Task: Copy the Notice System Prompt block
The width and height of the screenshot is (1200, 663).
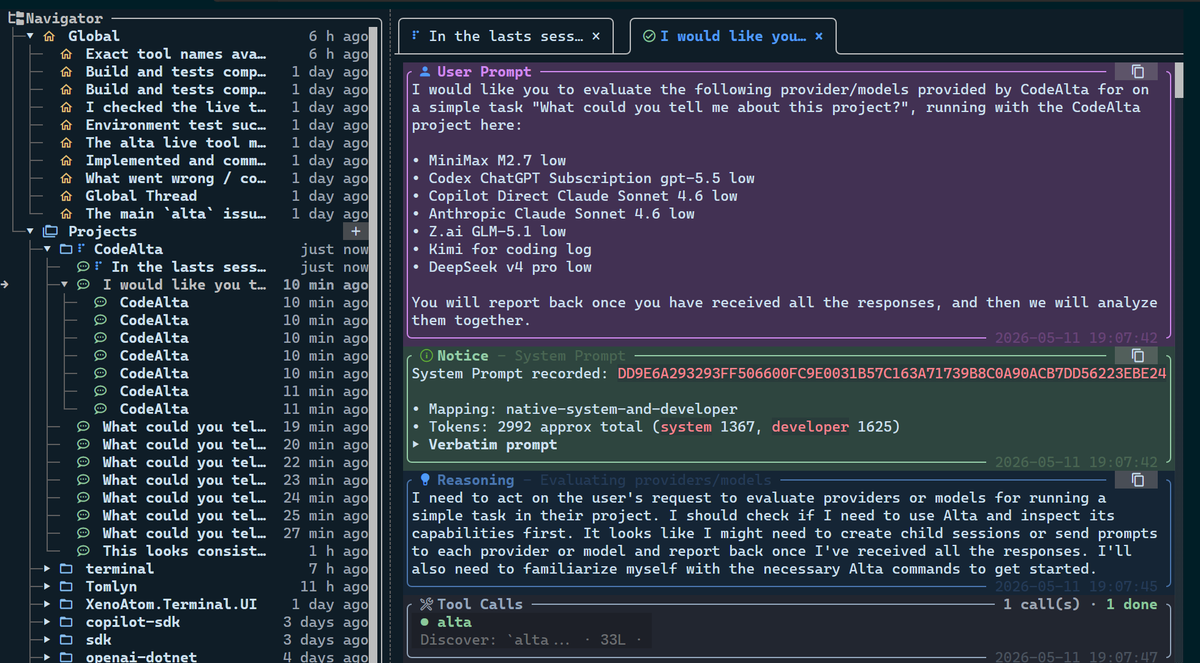Action: [1137, 356]
